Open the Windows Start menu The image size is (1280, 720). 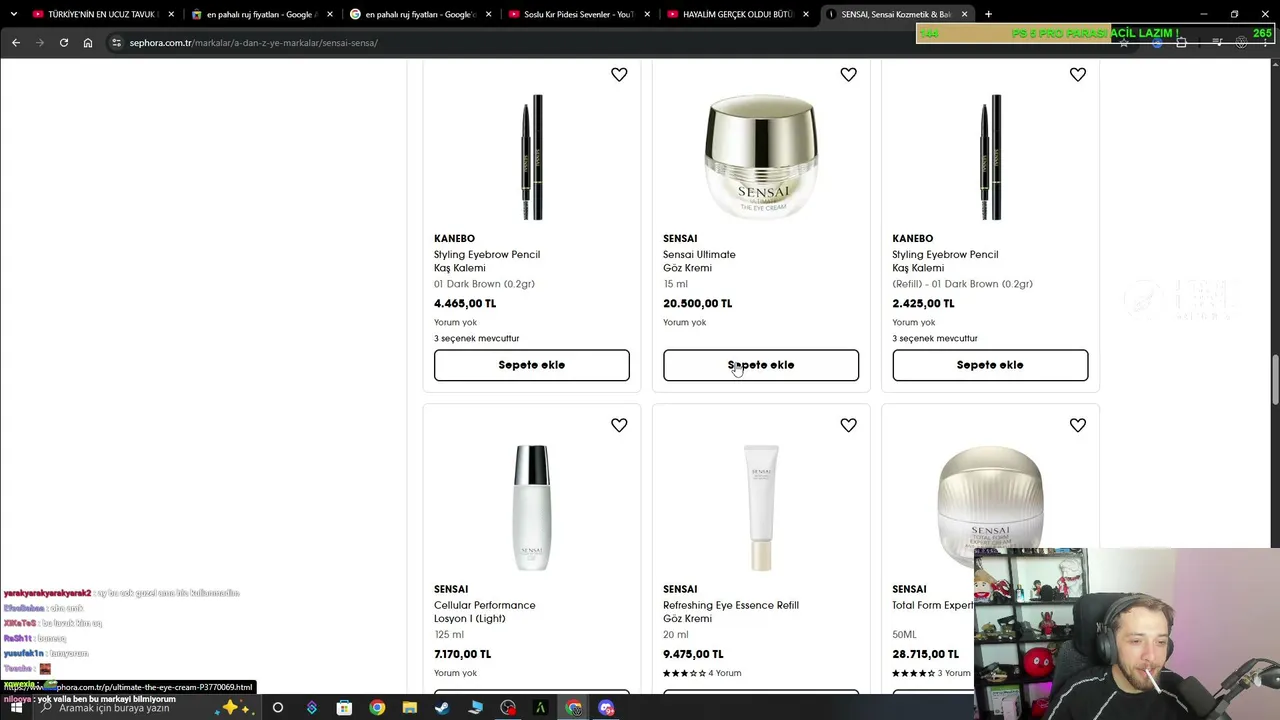coord(16,708)
